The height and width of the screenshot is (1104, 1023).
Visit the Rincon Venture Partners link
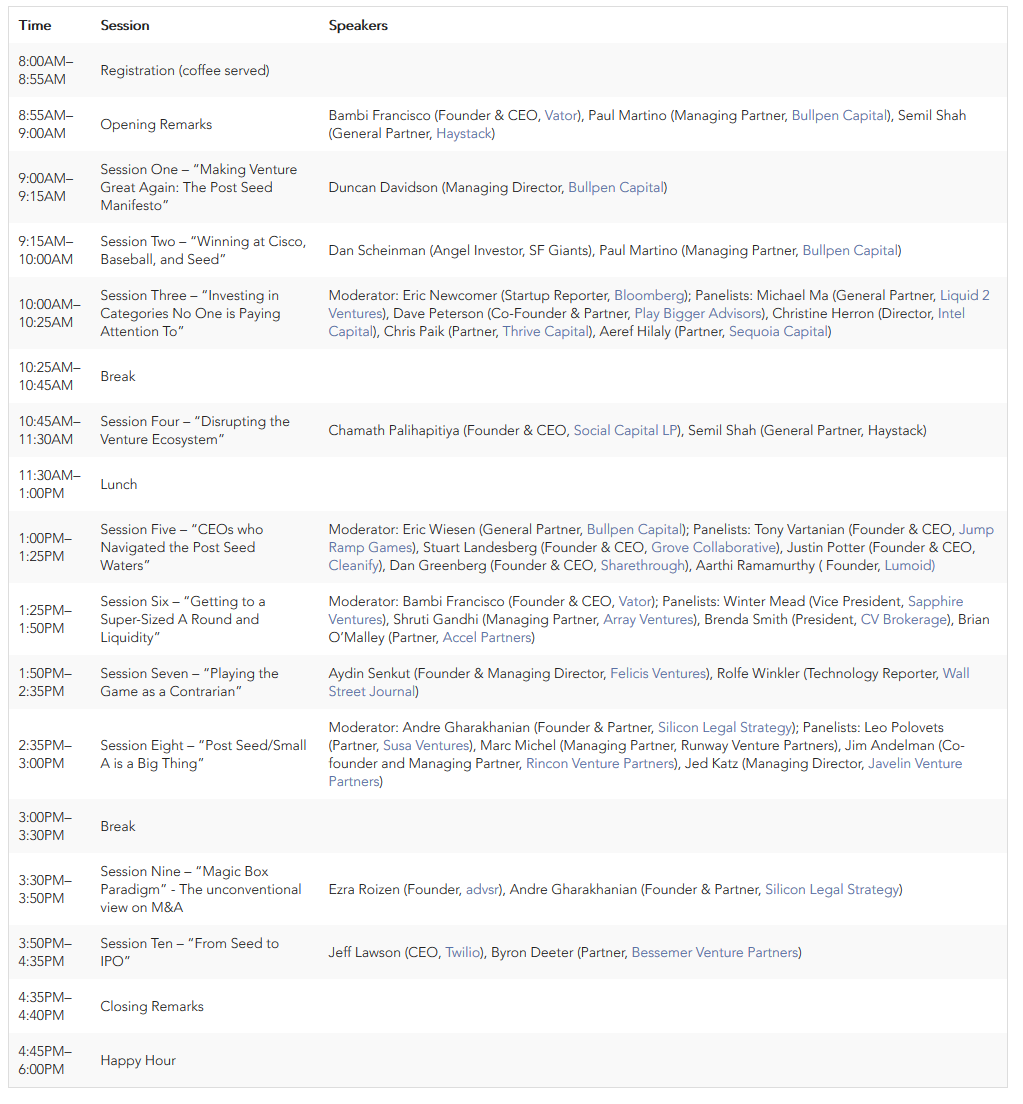click(601, 764)
